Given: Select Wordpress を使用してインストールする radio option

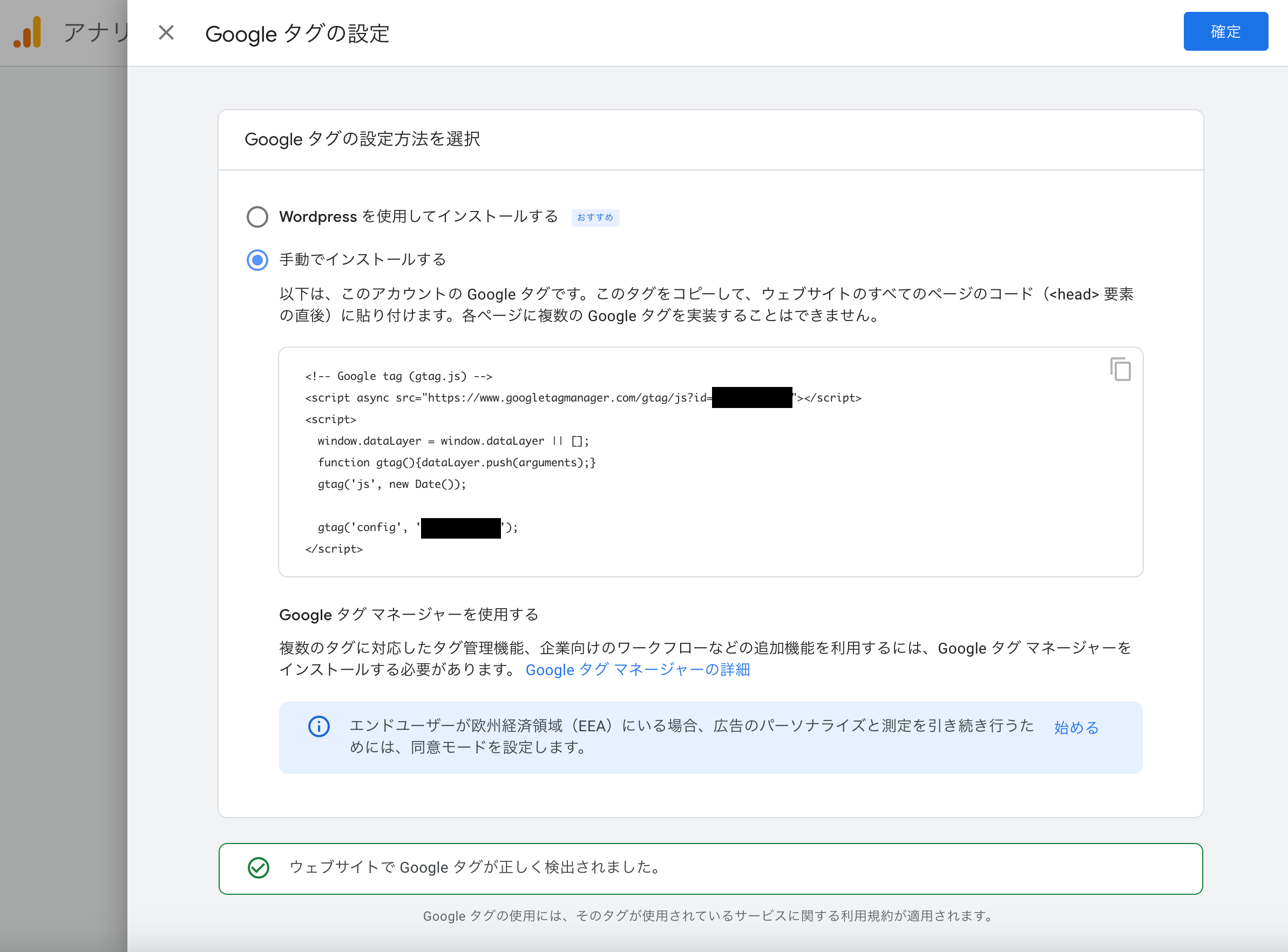Looking at the screenshot, I should click(257, 217).
